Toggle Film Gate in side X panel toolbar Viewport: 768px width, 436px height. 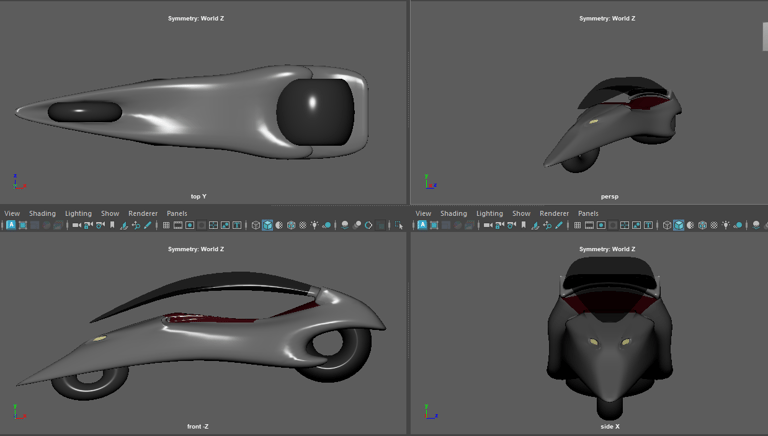tap(589, 225)
